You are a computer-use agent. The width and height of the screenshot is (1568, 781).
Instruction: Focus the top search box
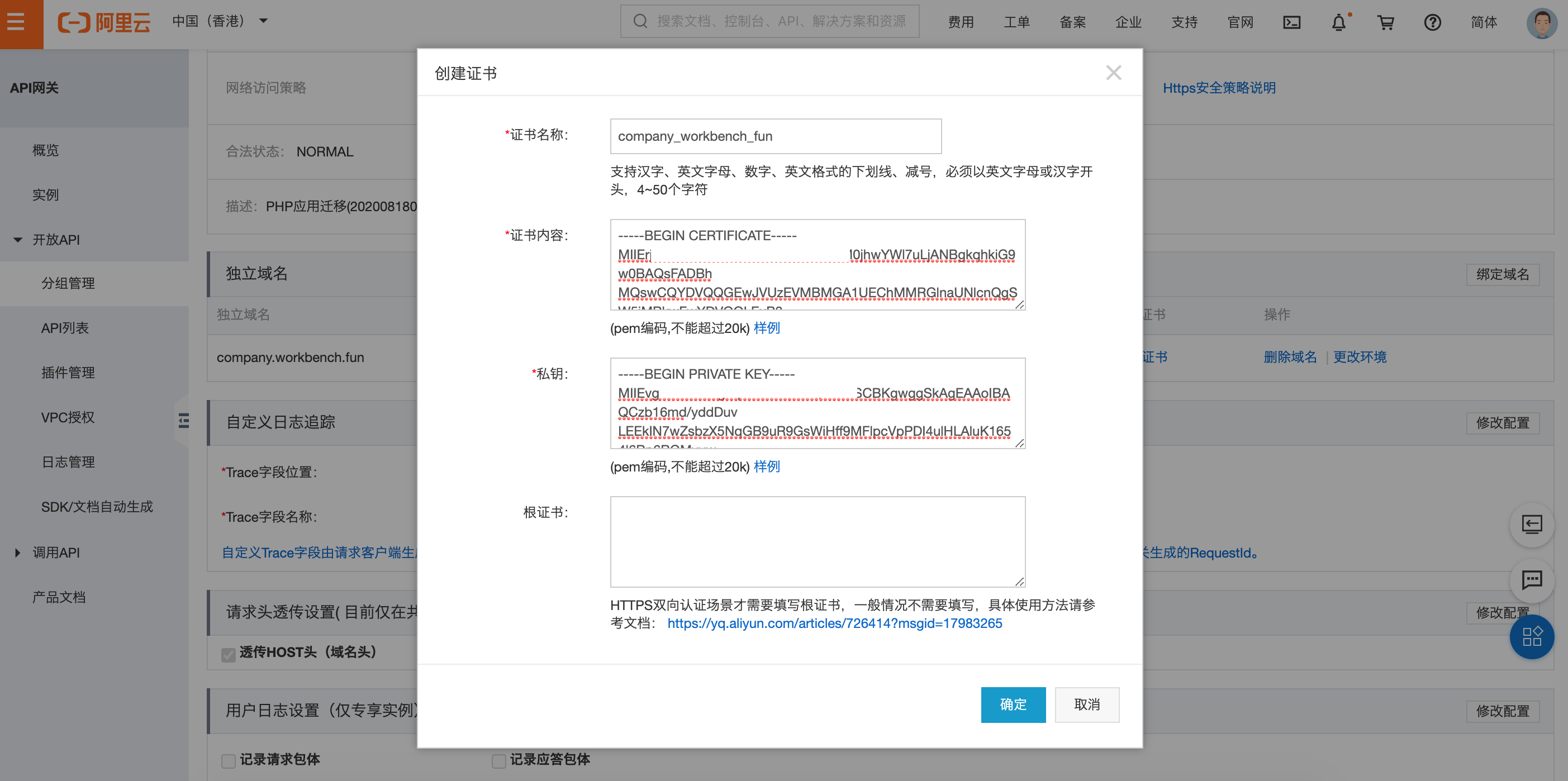coord(769,21)
